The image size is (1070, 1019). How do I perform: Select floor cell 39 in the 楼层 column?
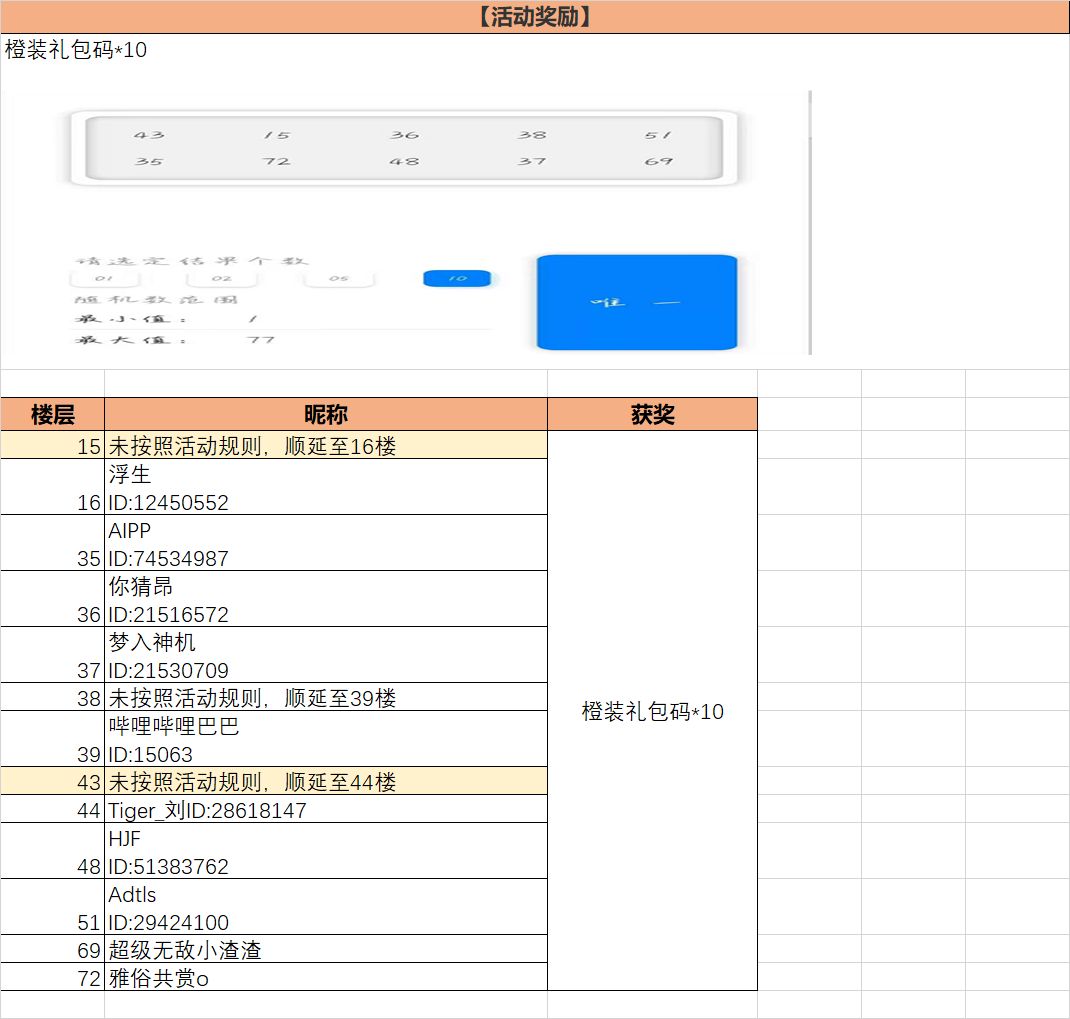click(x=53, y=739)
